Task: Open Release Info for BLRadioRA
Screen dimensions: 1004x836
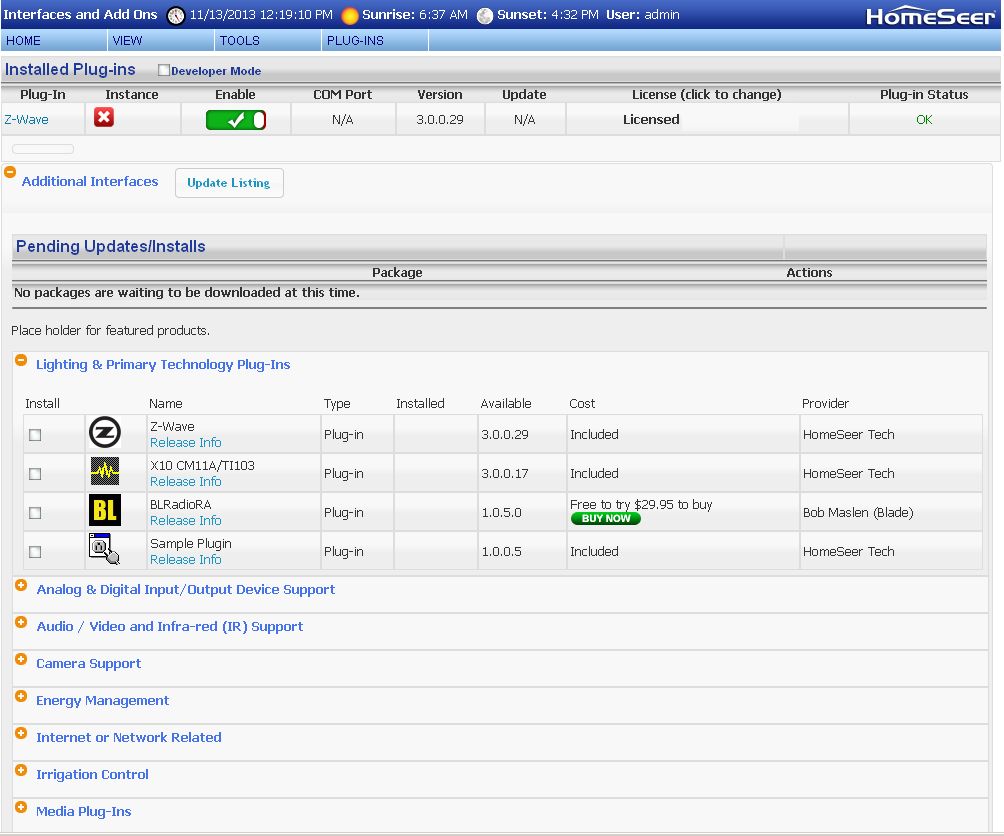Action: 186,520
